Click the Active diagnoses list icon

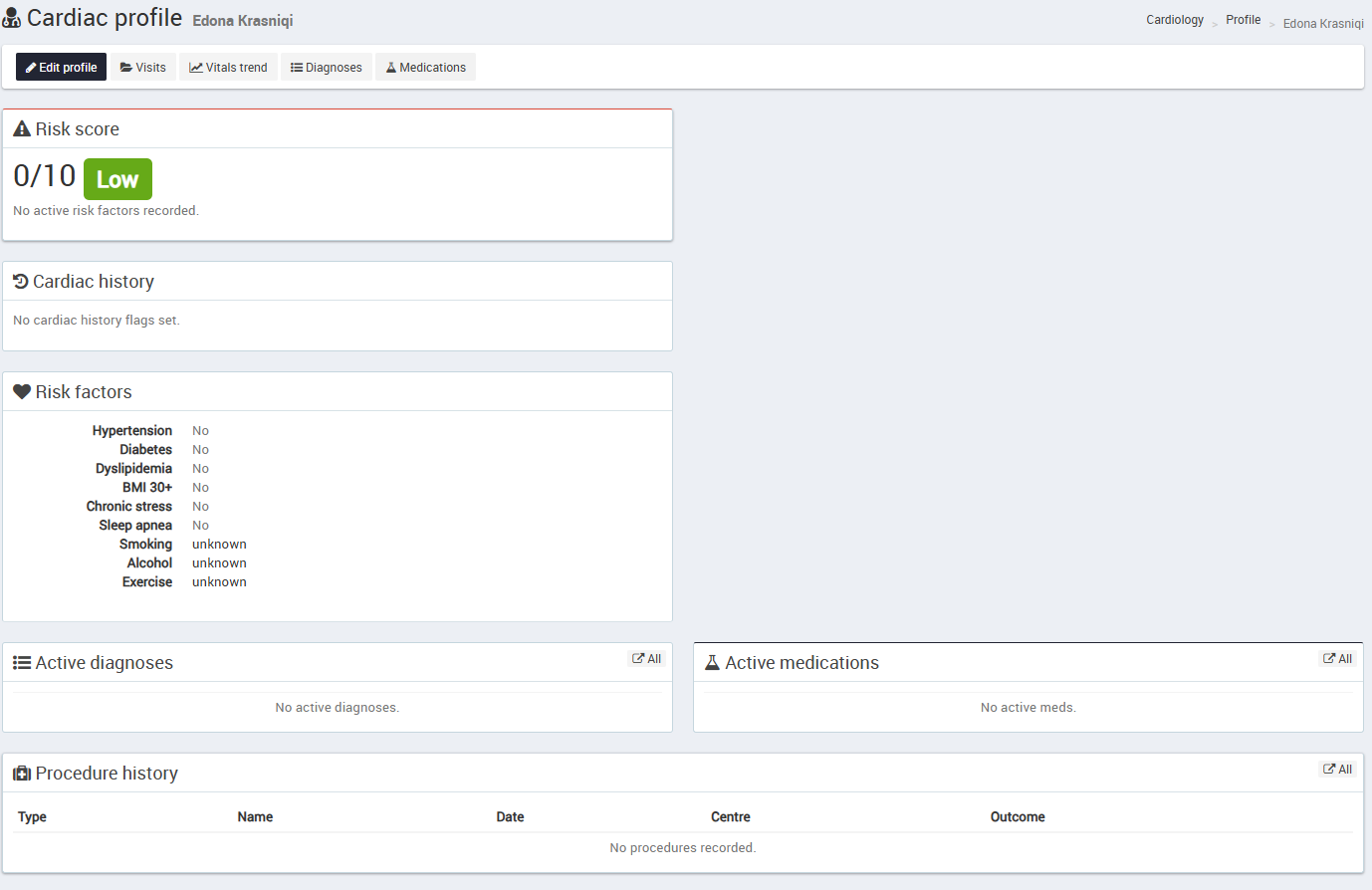pos(22,663)
